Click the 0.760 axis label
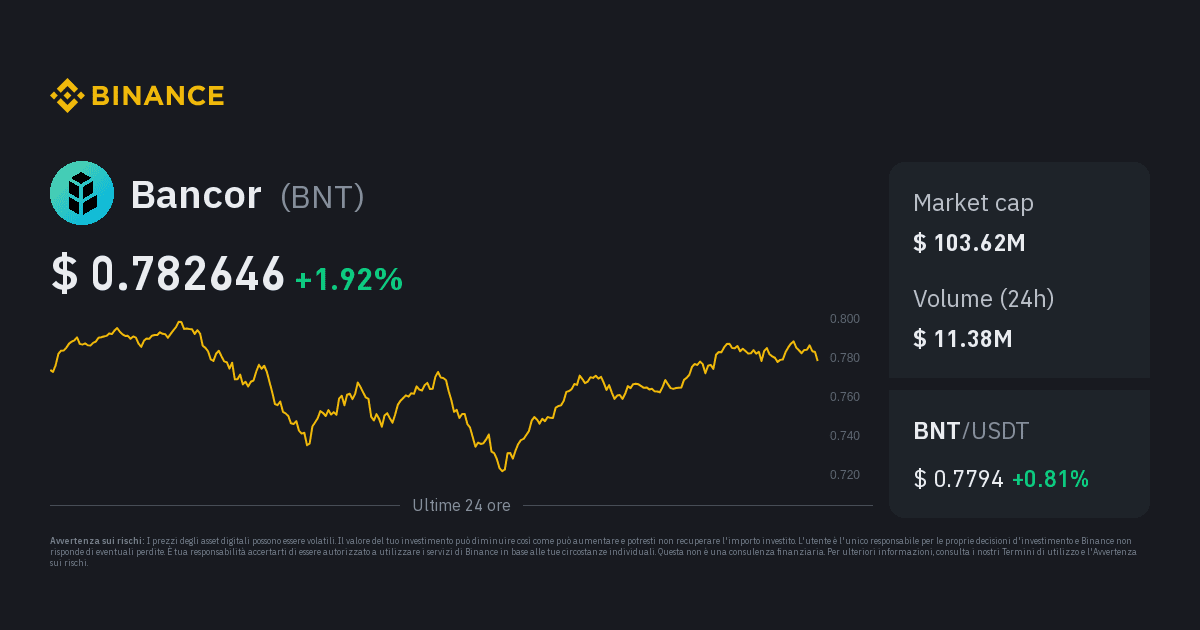Image resolution: width=1200 pixels, height=630 pixels. 845,397
